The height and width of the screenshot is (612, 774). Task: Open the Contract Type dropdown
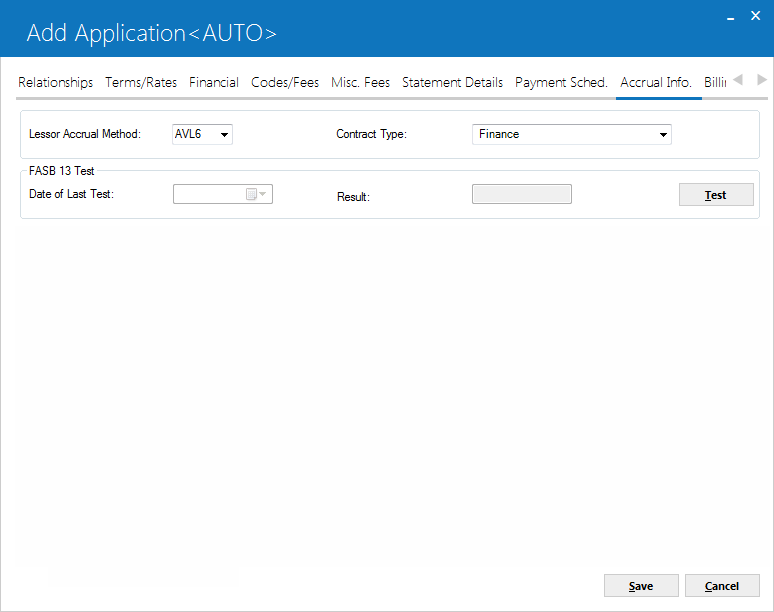663,135
